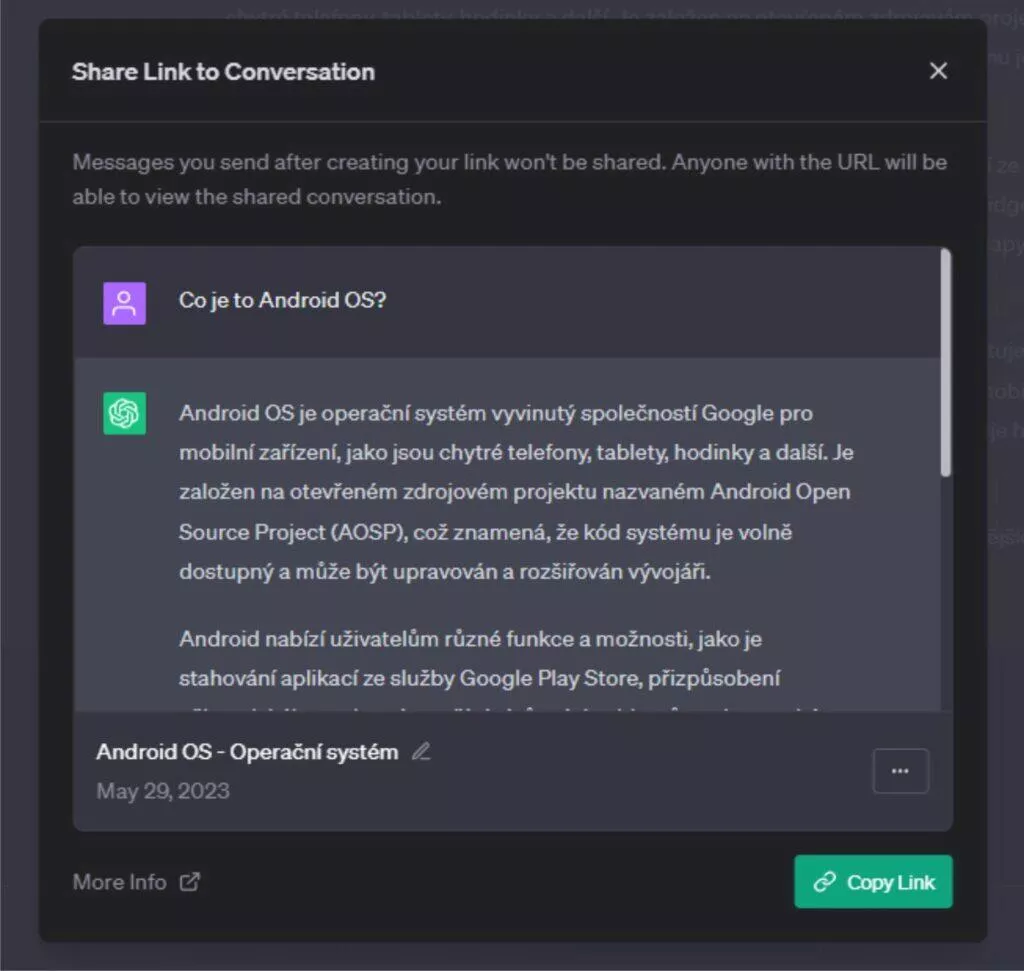Click the user message Co je to Android OS?
The image size is (1024, 971).
point(283,300)
